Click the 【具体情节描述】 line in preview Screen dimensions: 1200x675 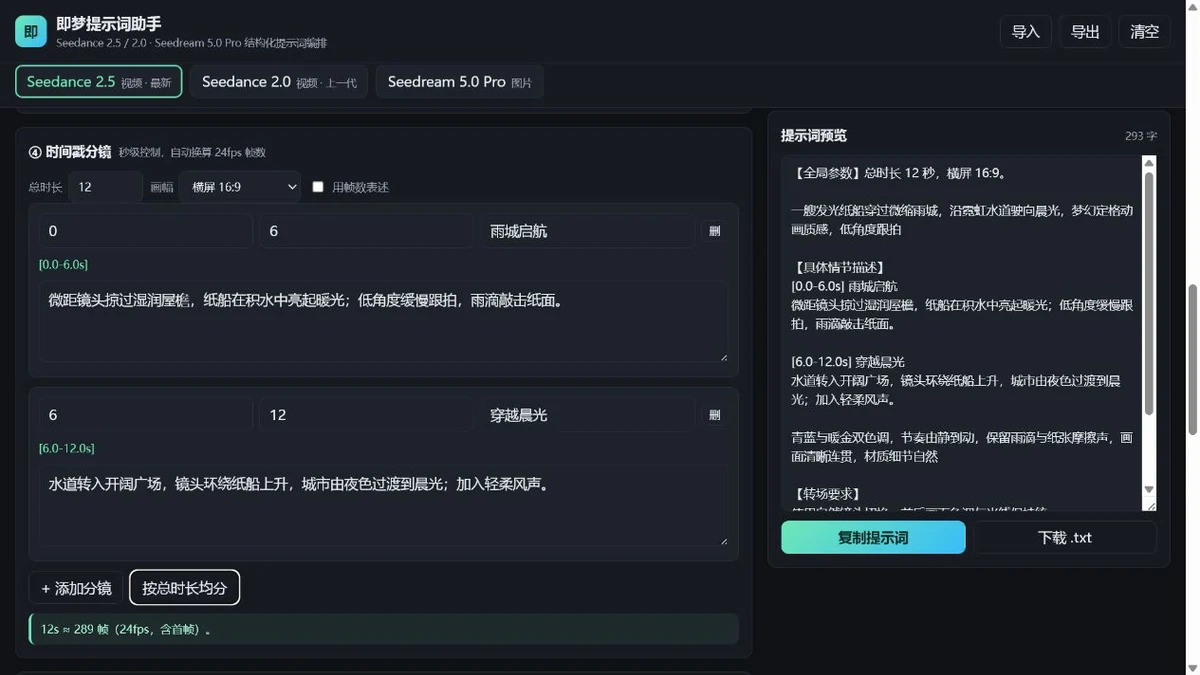click(x=838, y=268)
